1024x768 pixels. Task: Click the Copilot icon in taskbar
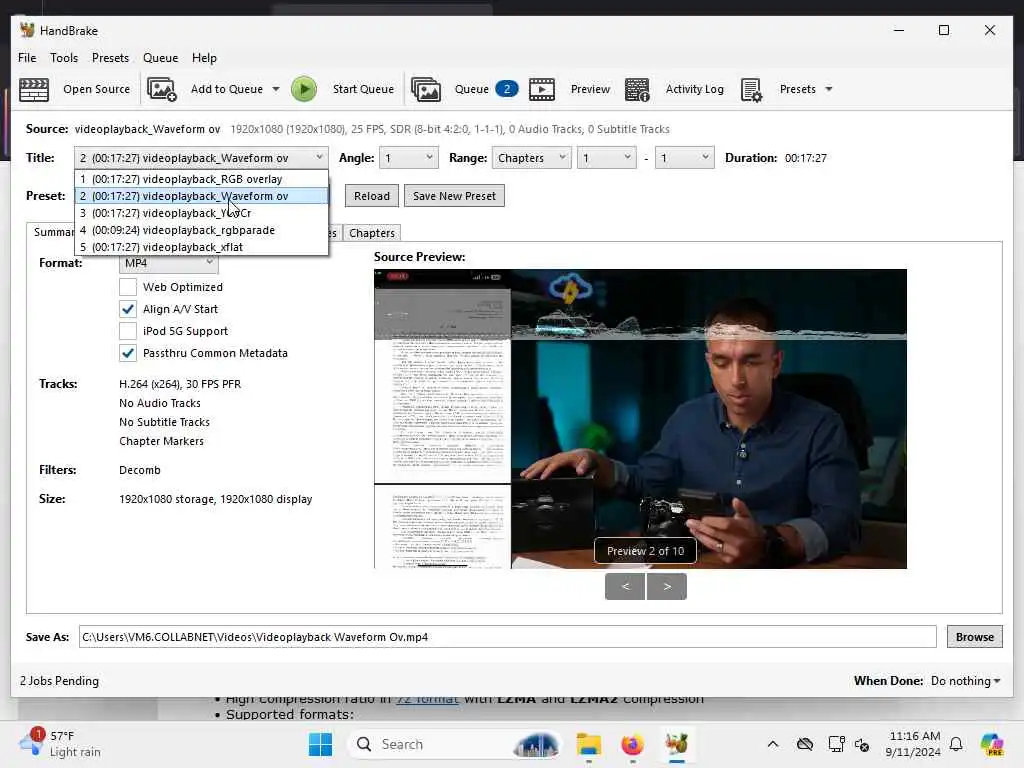pos(991,744)
